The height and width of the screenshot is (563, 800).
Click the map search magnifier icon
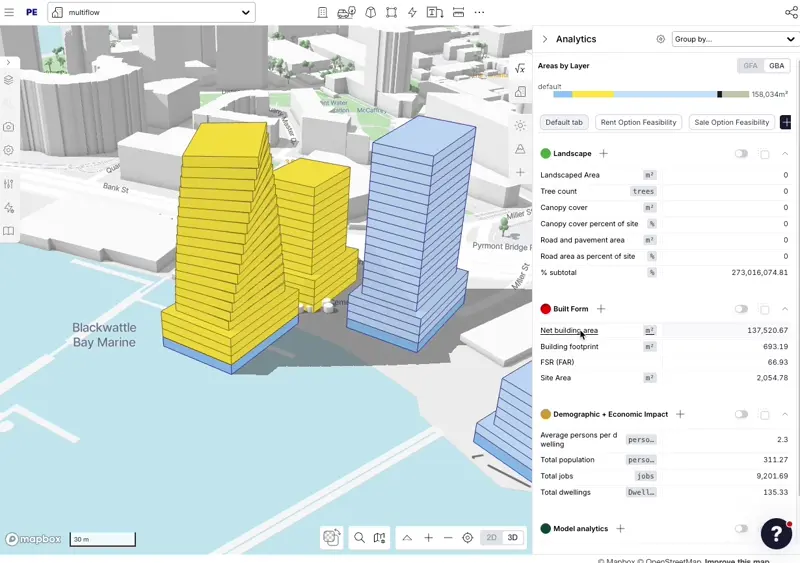(359, 537)
